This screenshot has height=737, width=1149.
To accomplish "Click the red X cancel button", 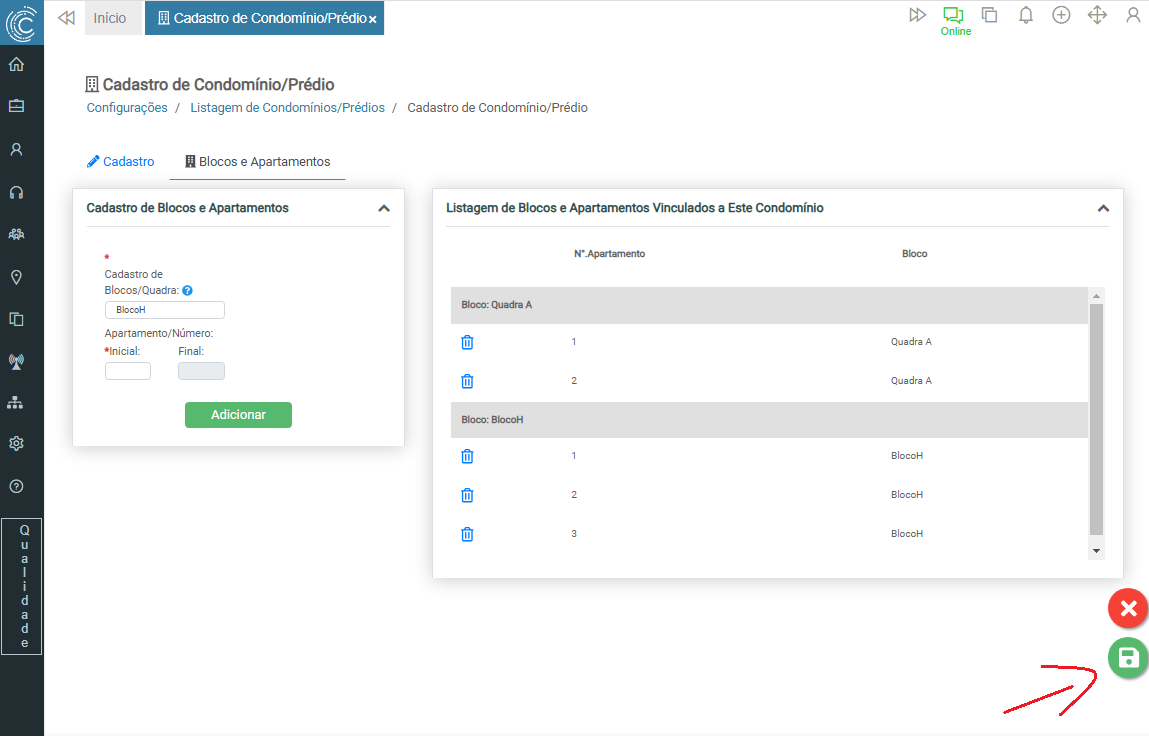I will click(x=1127, y=608).
